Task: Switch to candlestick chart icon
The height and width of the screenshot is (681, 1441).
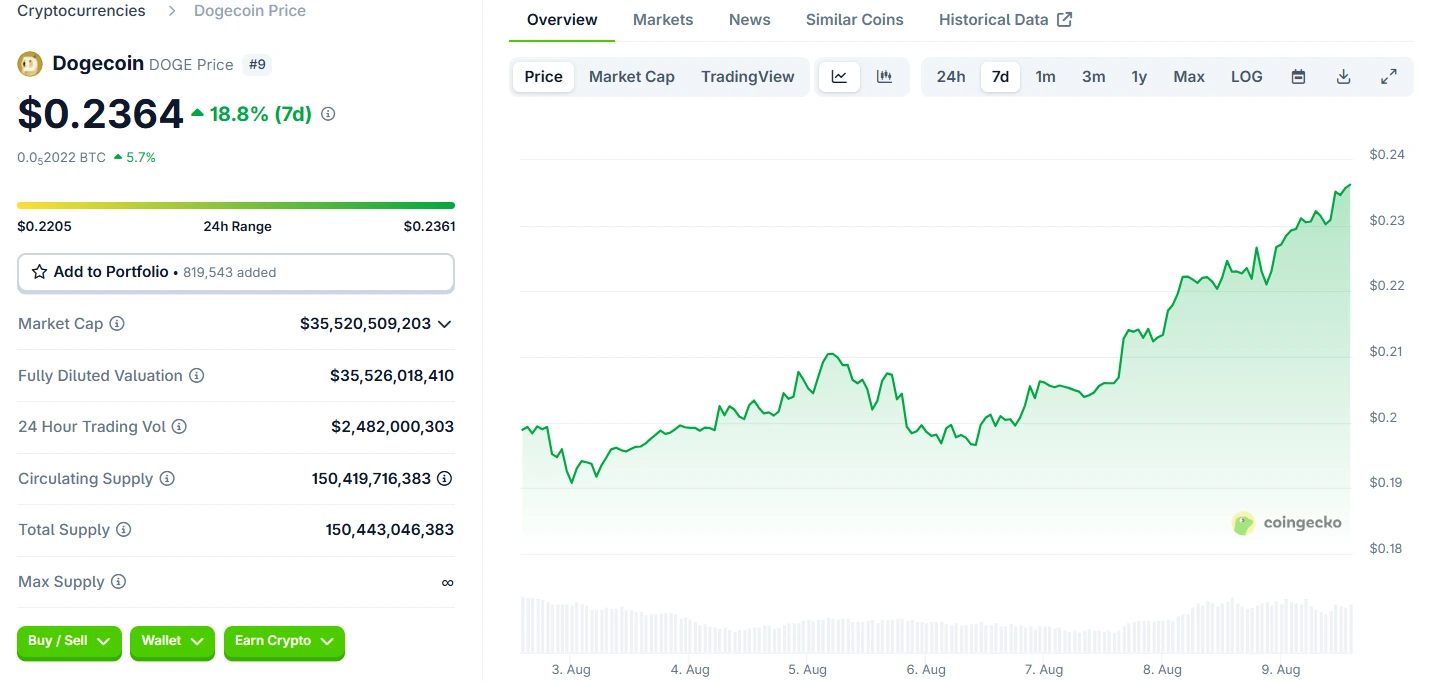Action: tap(884, 76)
